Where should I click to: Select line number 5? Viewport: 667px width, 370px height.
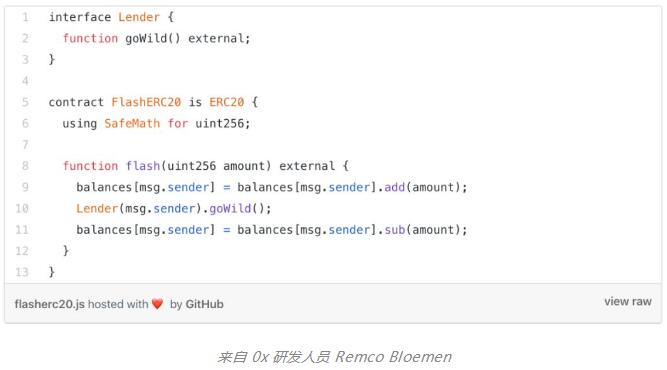point(26,102)
